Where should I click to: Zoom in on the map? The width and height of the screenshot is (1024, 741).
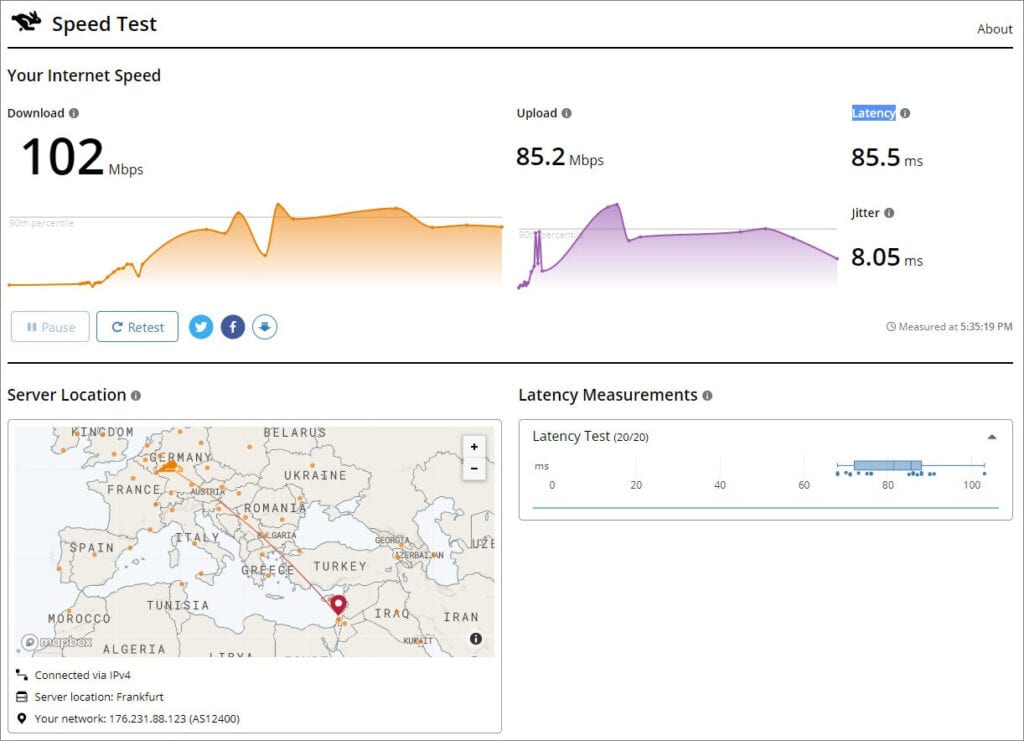tap(474, 447)
